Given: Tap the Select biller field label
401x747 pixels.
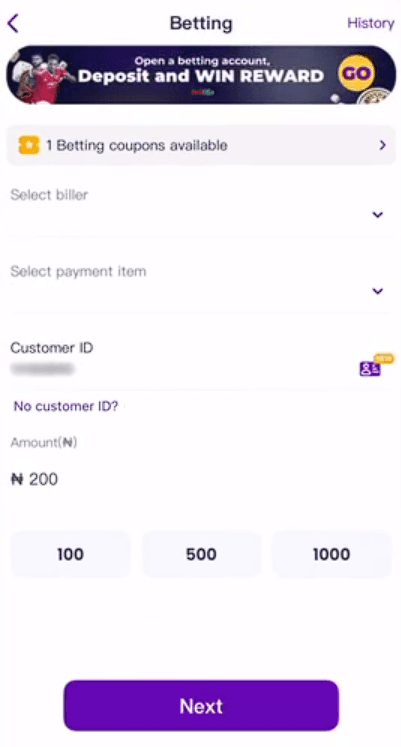Looking at the screenshot, I should (49, 195).
